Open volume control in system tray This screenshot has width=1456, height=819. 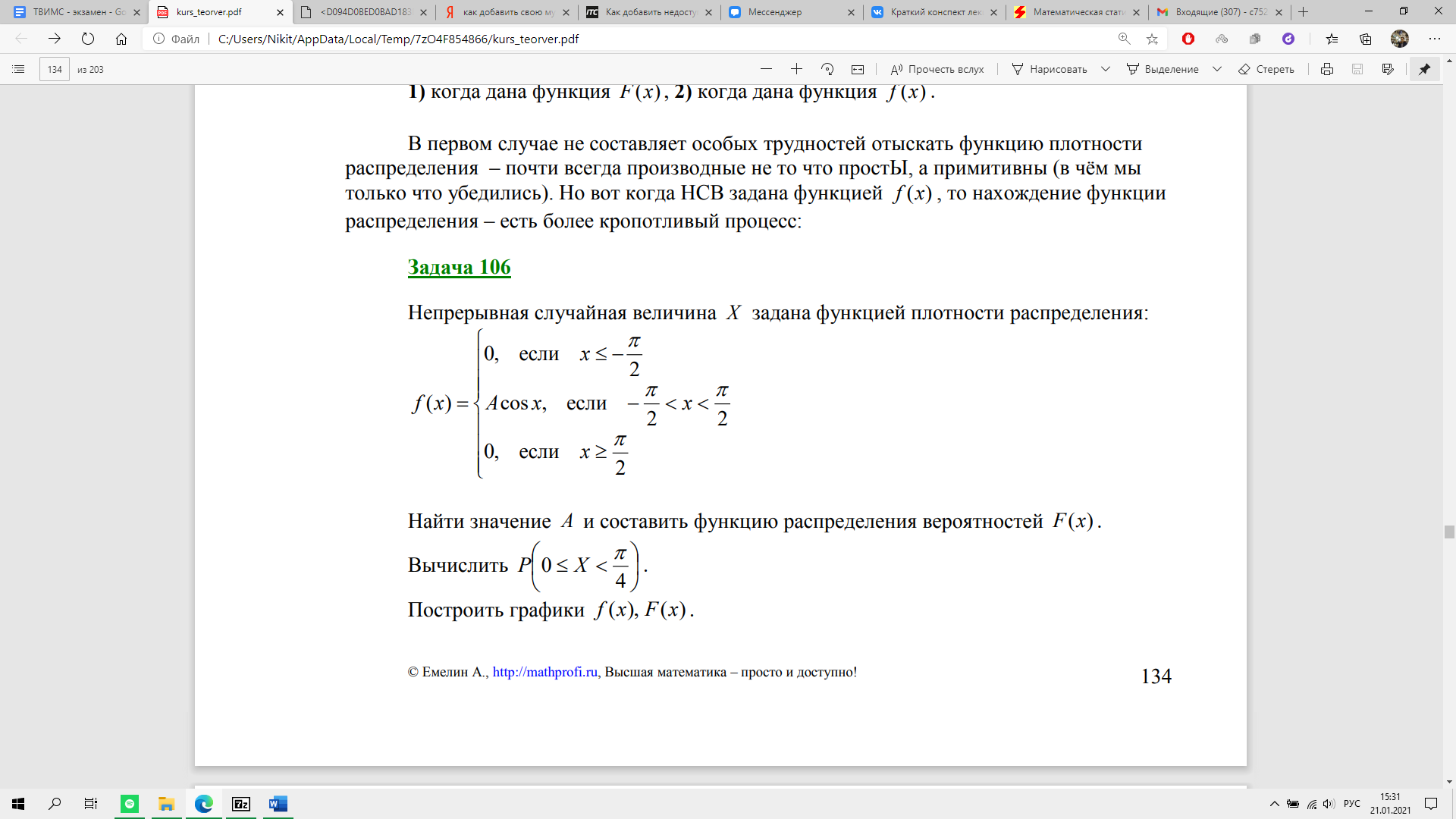click(1329, 804)
